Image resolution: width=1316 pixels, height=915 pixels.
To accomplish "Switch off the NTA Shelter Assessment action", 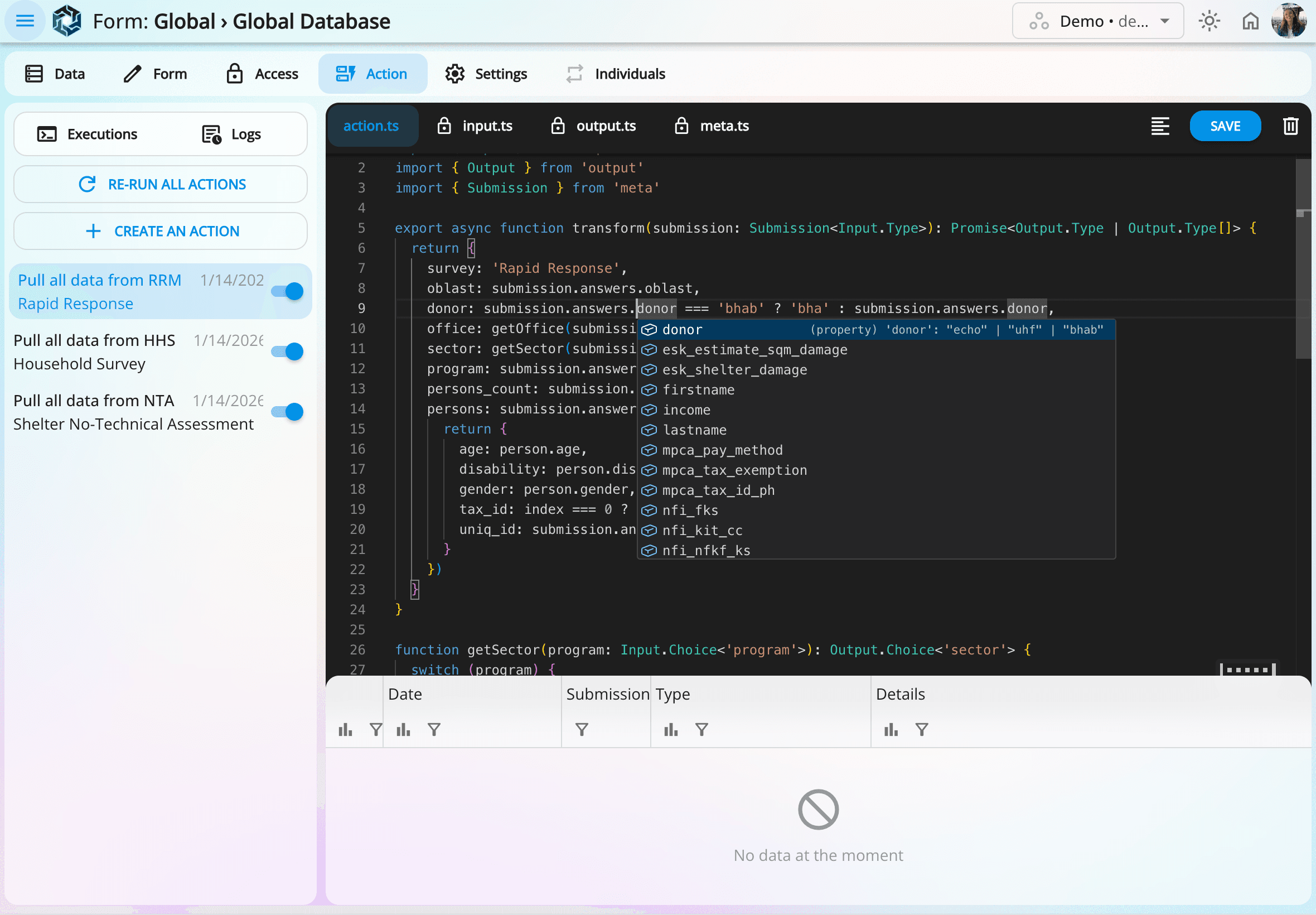I will click(287, 411).
